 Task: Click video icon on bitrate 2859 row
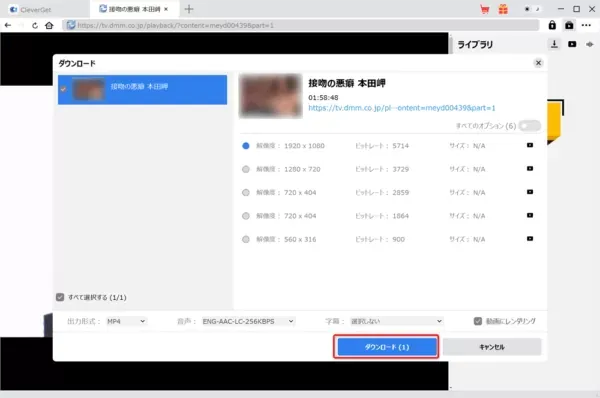tap(530, 192)
